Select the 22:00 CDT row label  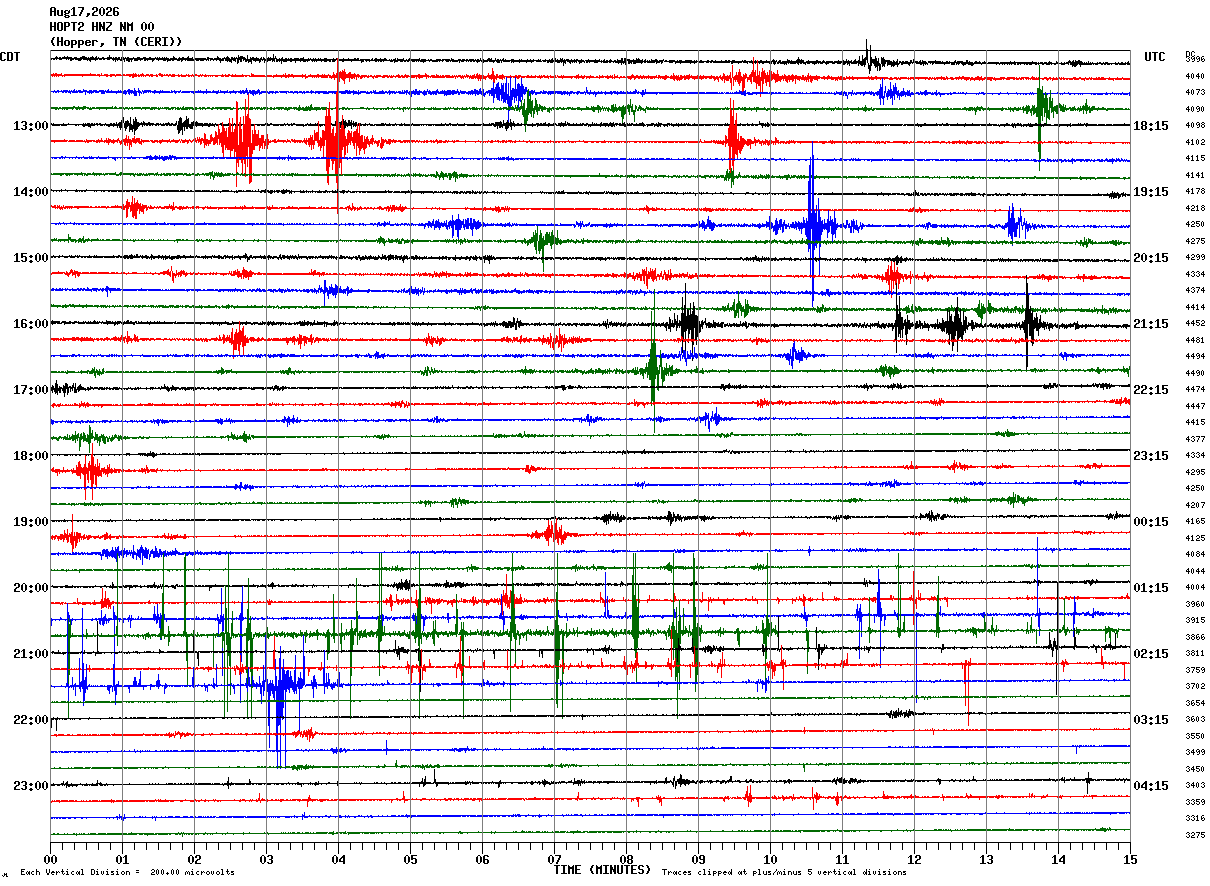(x=30, y=720)
